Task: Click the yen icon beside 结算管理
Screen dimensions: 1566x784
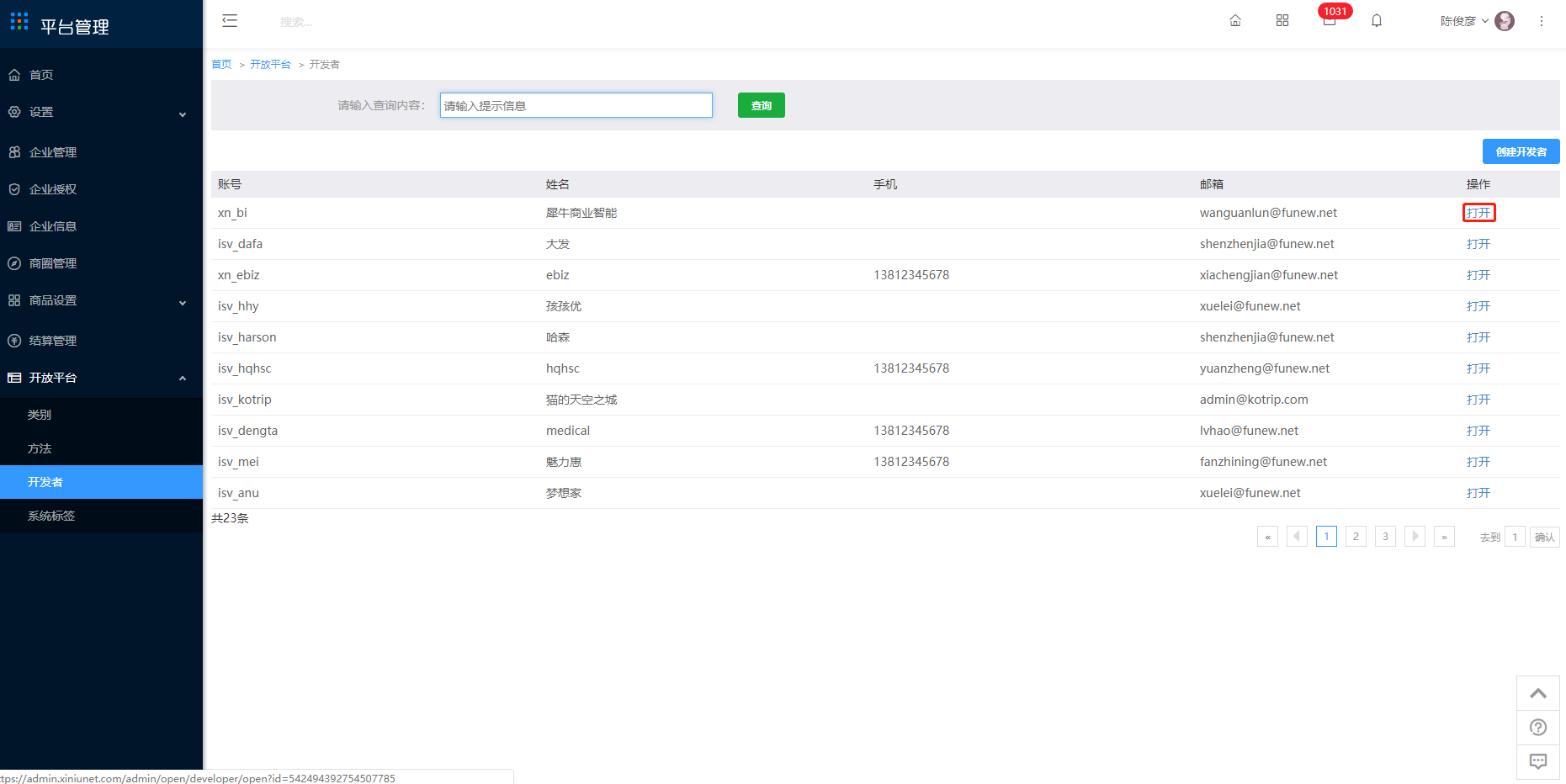Action: pyautogui.click(x=14, y=341)
